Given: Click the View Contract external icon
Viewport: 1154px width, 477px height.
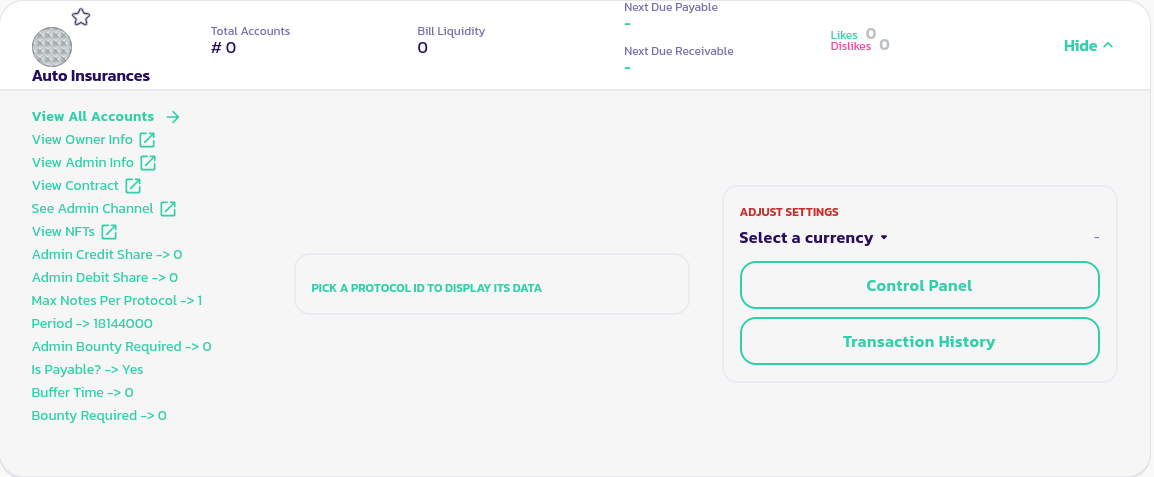Looking at the screenshot, I should tap(133, 186).
